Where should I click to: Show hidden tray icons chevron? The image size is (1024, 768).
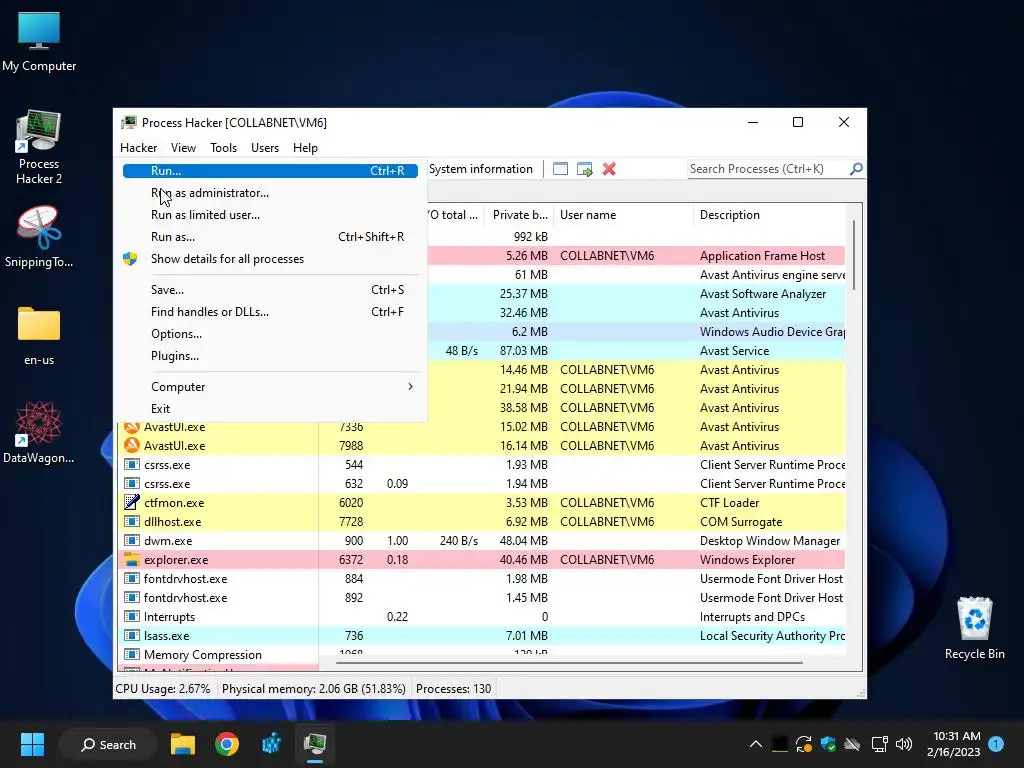pyautogui.click(x=756, y=744)
